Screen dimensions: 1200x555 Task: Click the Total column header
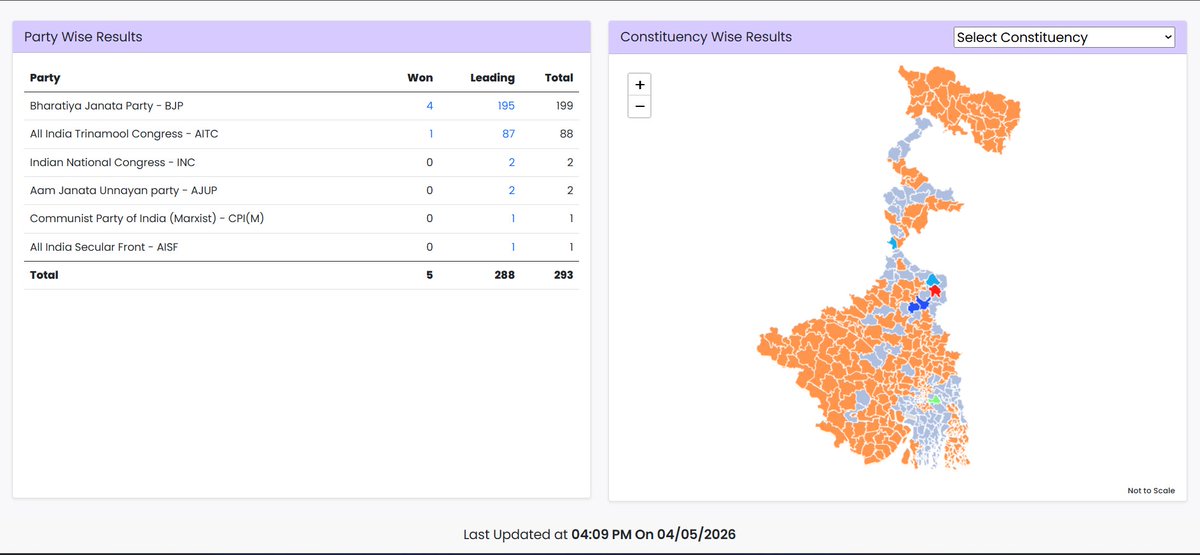click(x=559, y=77)
